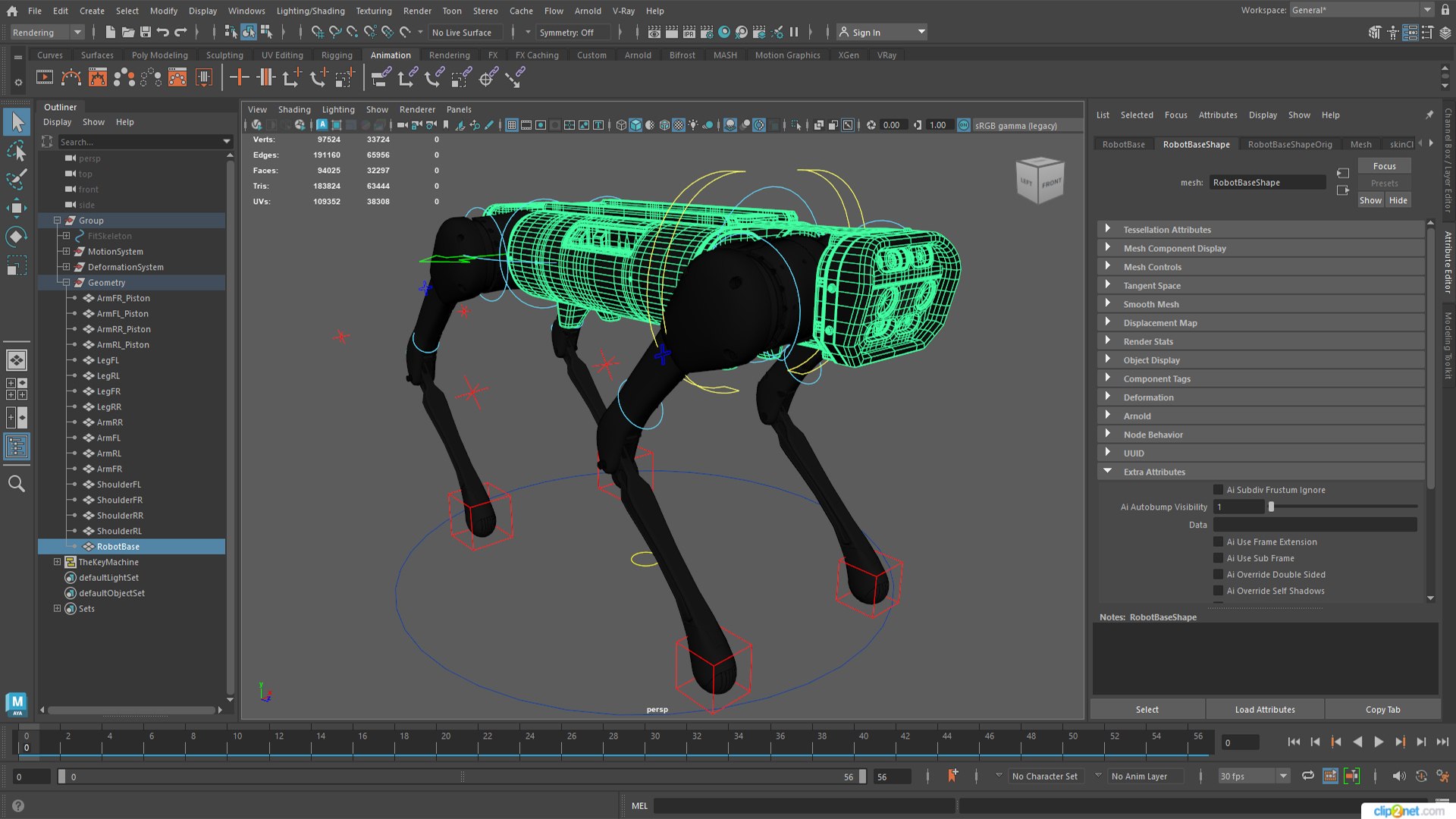1456x819 pixels.
Task: Click the Maya home icon
Action: coord(12,11)
